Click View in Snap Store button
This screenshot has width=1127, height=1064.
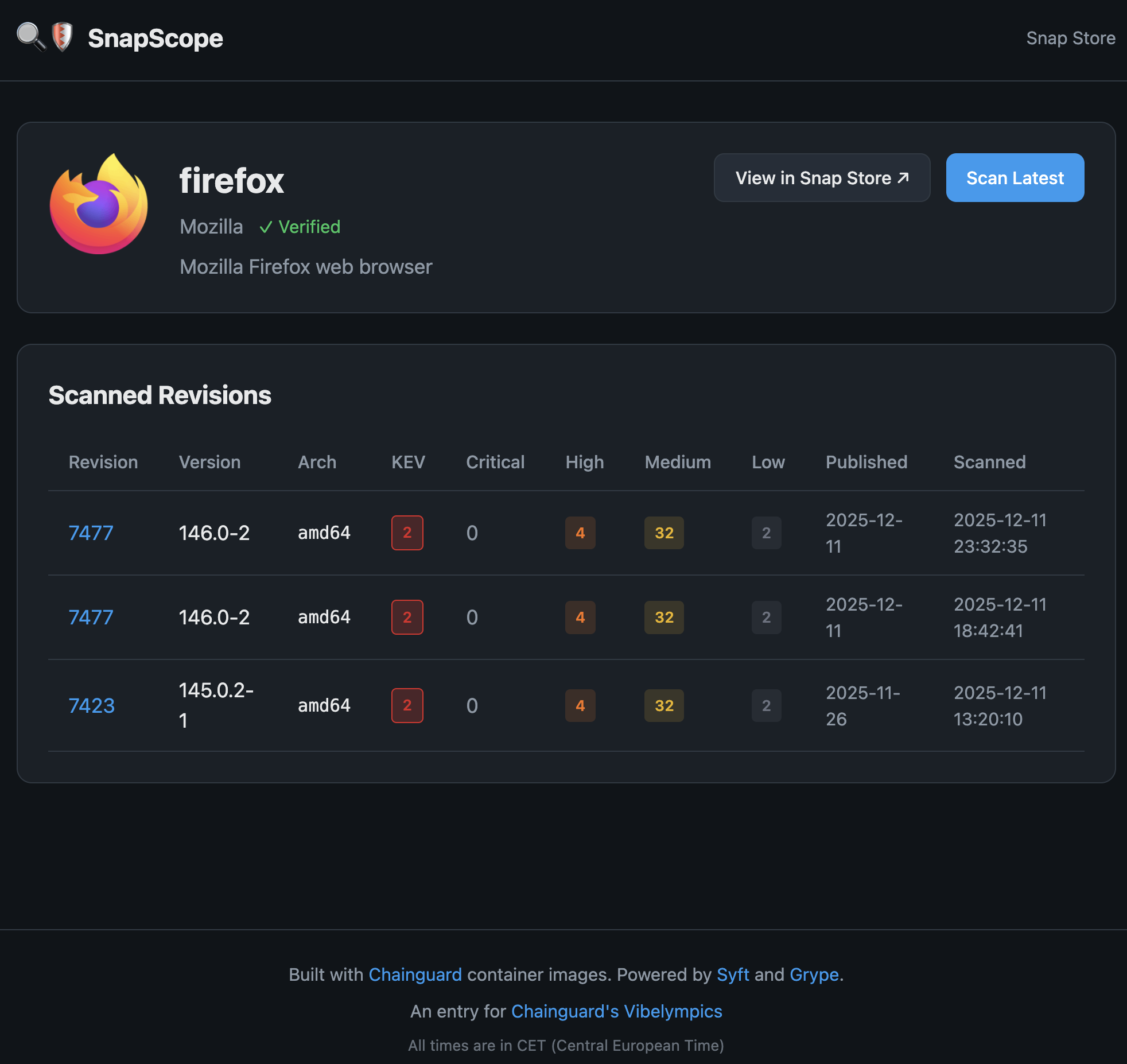tap(821, 178)
